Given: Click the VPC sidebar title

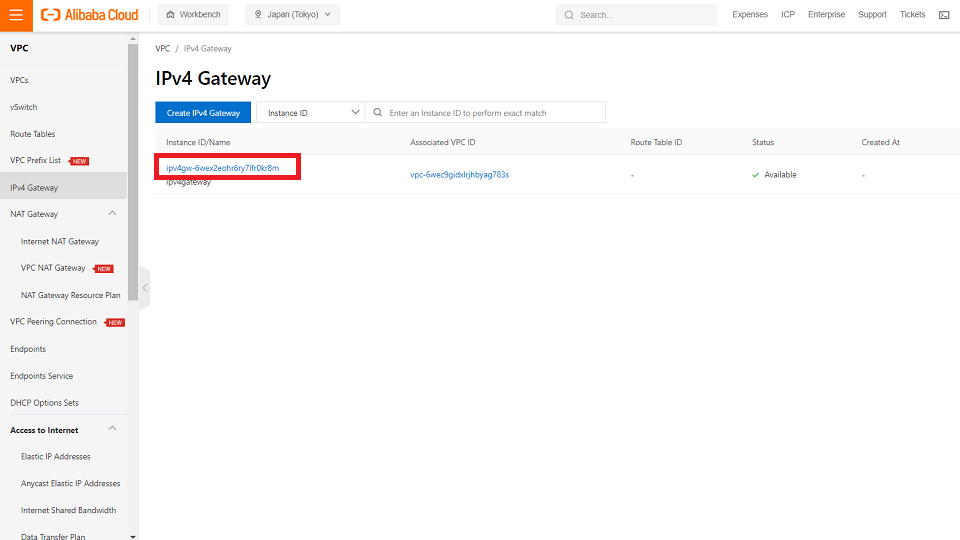Looking at the screenshot, I should pyautogui.click(x=19, y=48).
